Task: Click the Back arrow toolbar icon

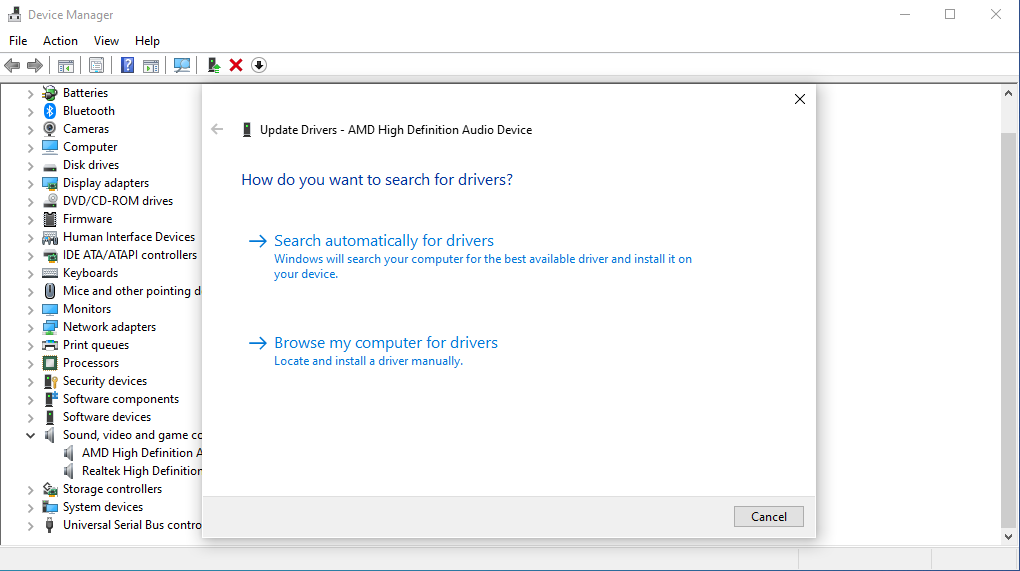Action: click(x=12, y=65)
